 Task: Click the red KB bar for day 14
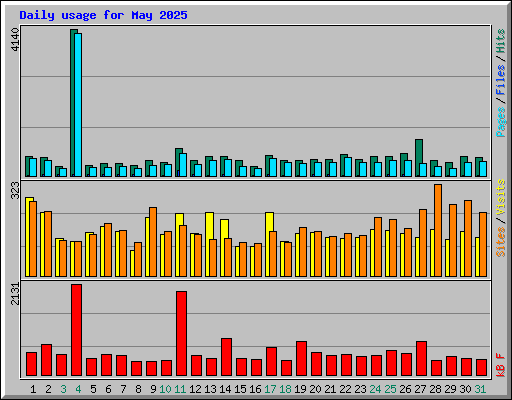coord(226,357)
